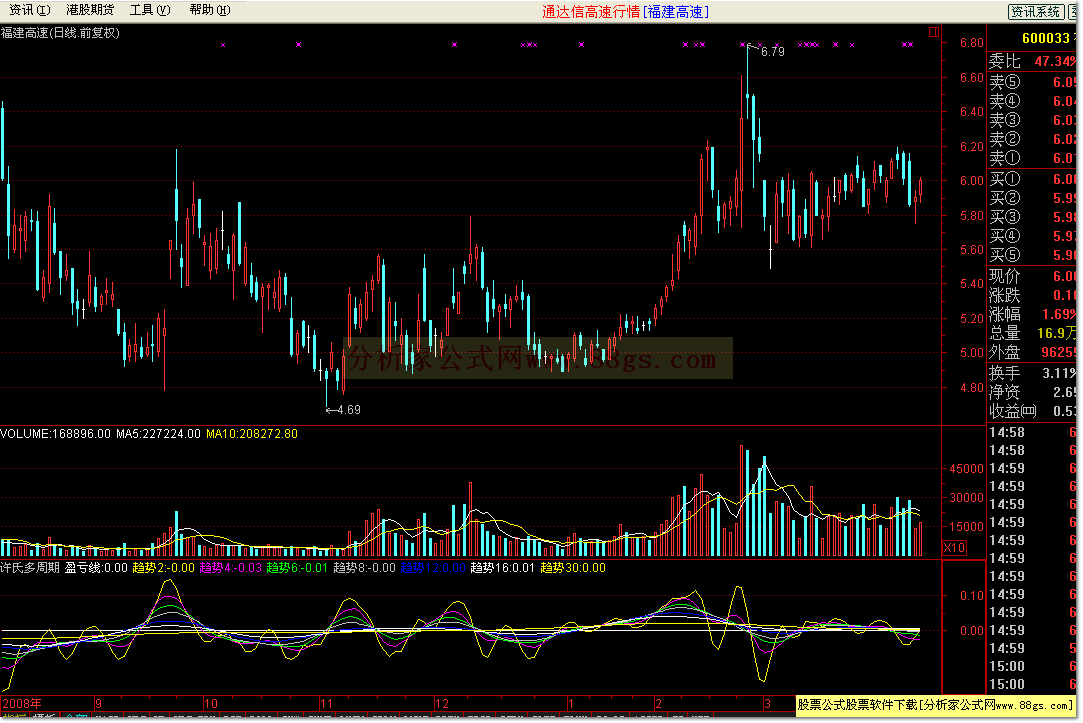Image resolution: width=1083 pixels, height=723 pixels.
Task: Click the 福建高速(日线,前复权) chart title
Action: (x=60, y=32)
